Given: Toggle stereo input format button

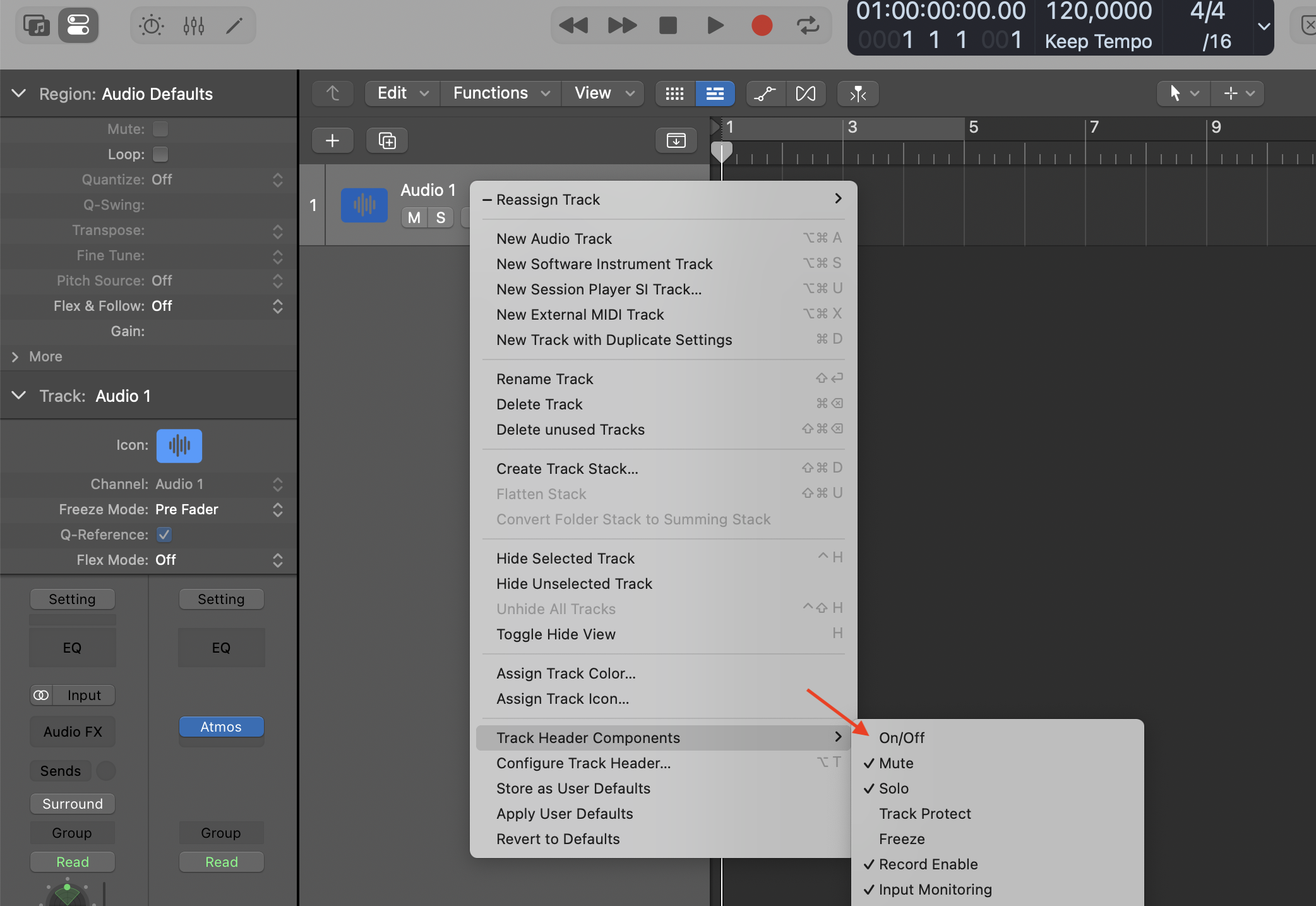Looking at the screenshot, I should 41,695.
